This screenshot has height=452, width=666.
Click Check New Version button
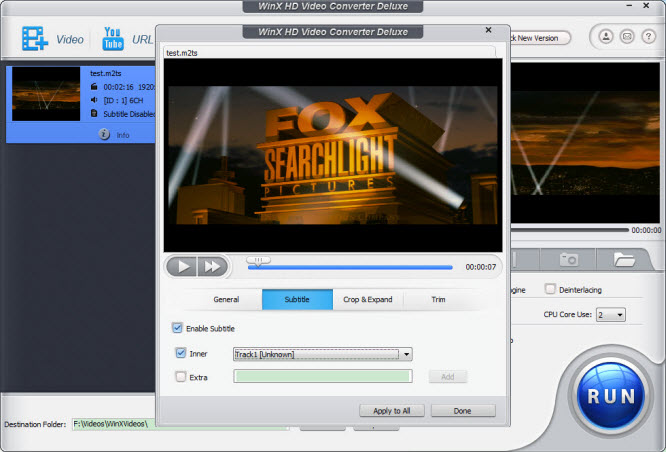coord(540,38)
